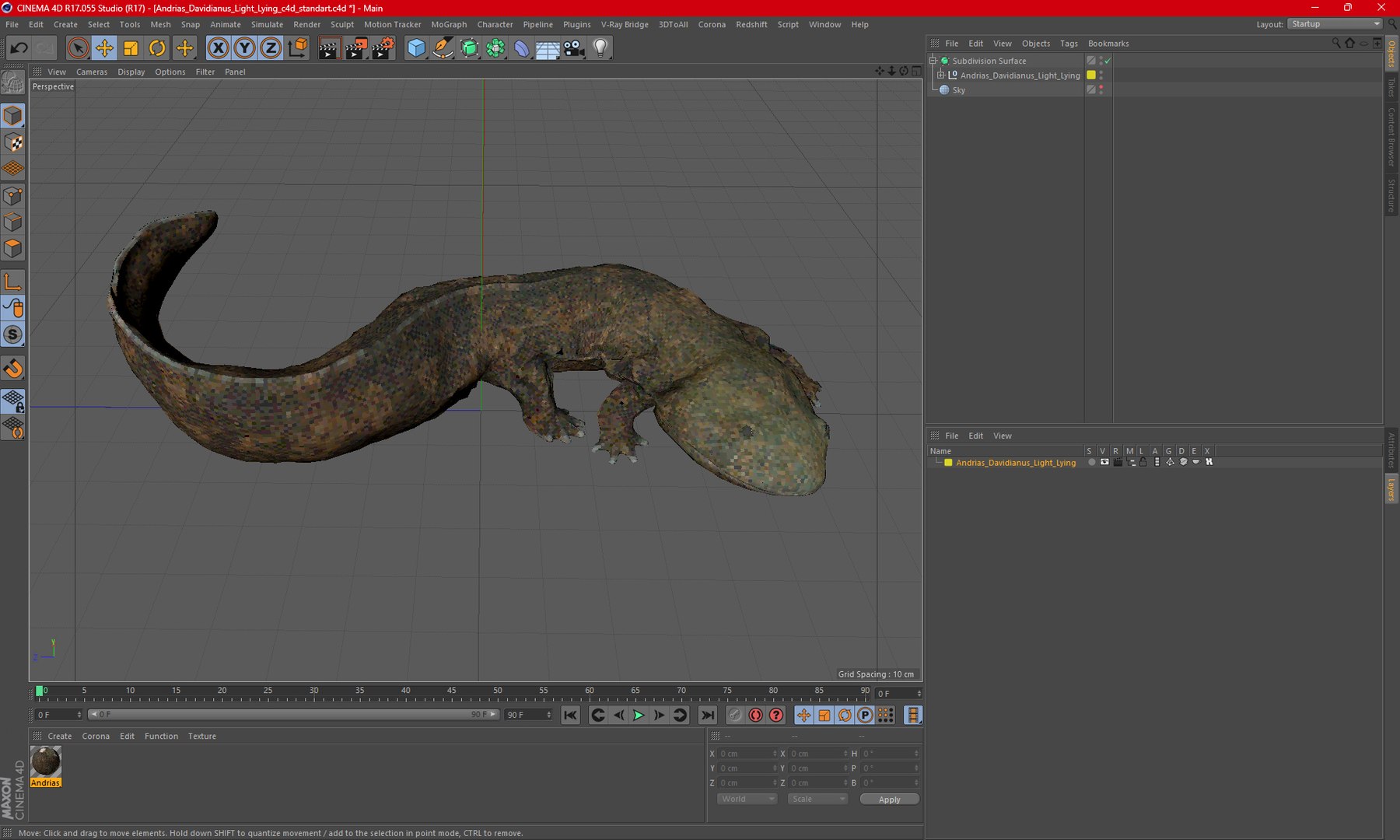Toggle Z axis lock
The width and height of the screenshot is (1400, 840).
tap(271, 48)
